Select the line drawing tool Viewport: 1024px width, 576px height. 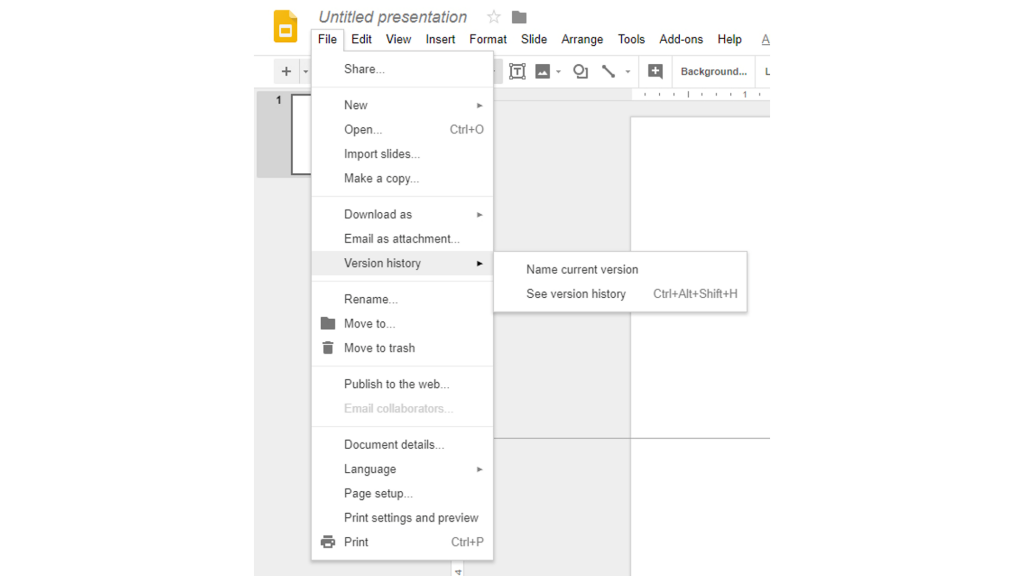pos(608,71)
